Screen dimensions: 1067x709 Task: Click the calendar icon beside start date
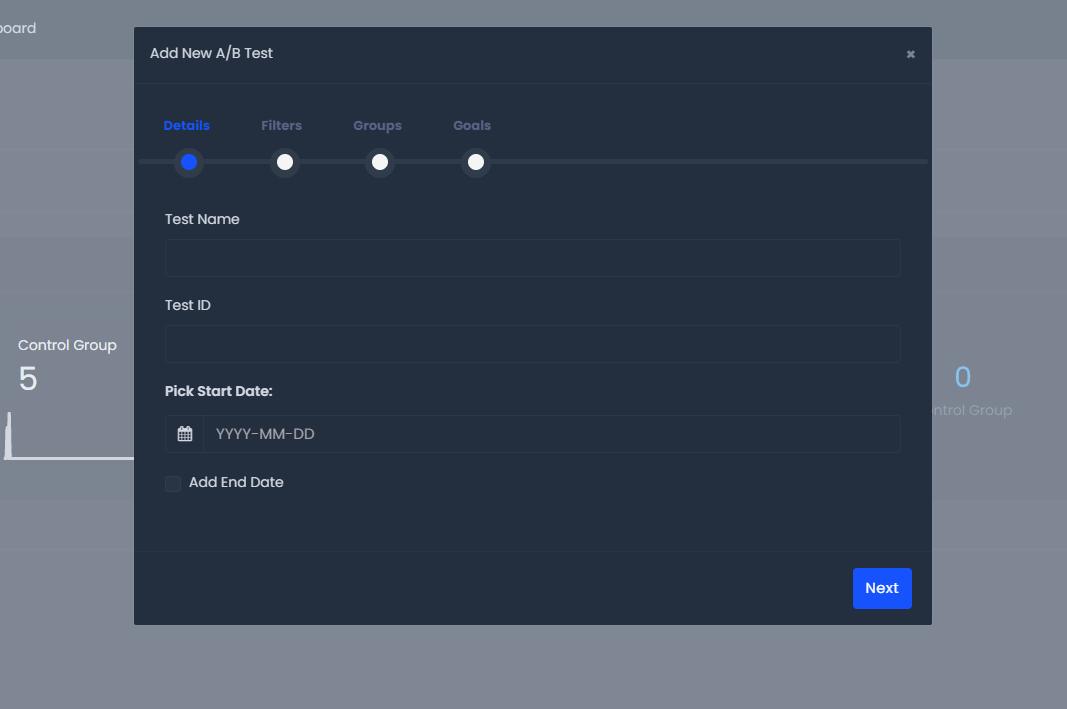click(x=184, y=434)
